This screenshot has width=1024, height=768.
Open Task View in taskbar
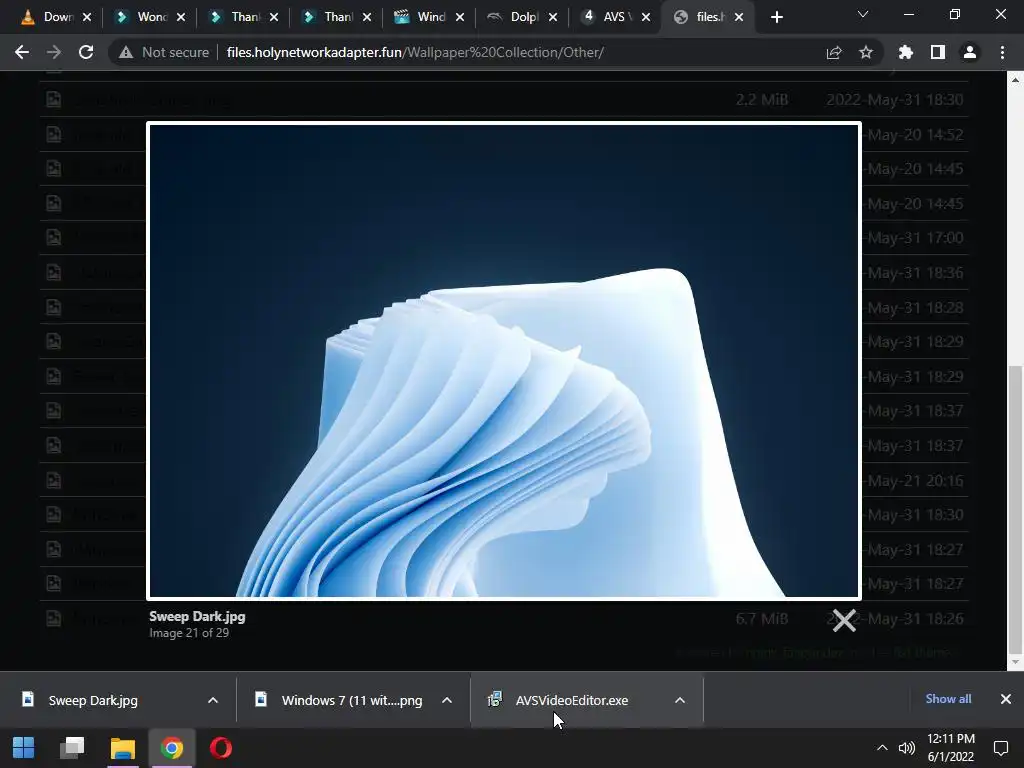click(x=72, y=748)
